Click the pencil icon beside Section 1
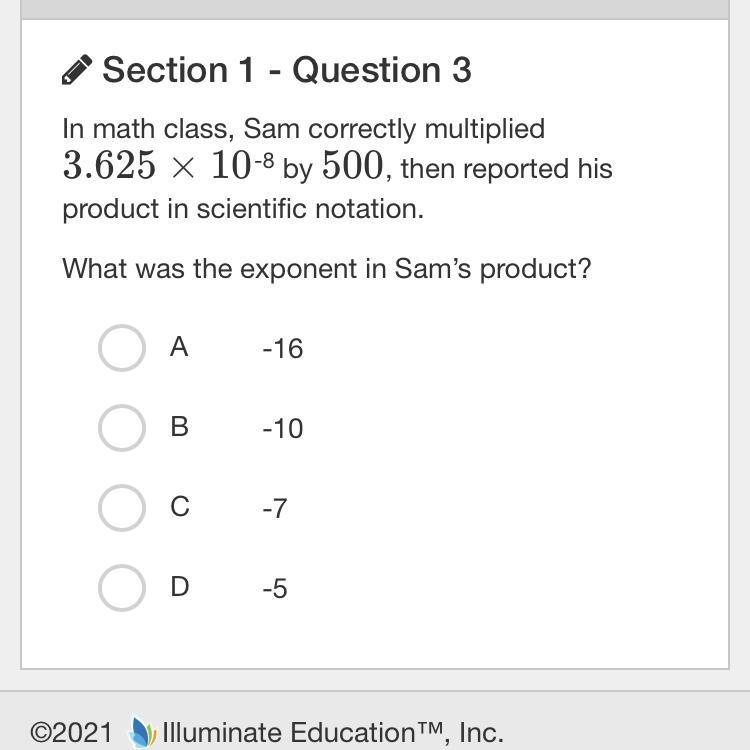 coord(77,71)
